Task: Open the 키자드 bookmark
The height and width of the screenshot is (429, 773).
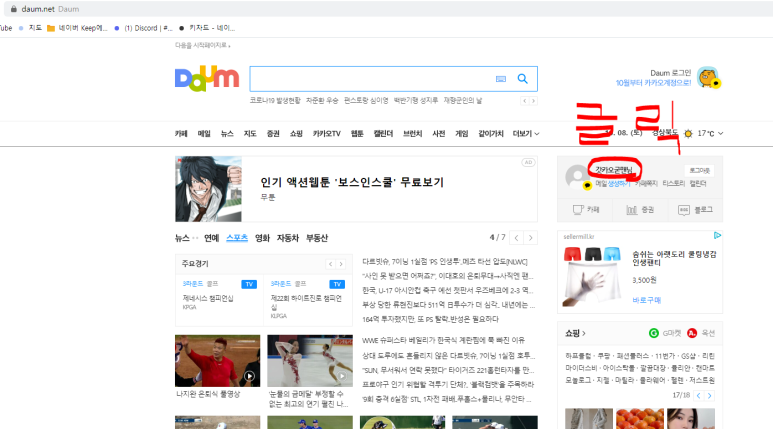Action: click(x=207, y=28)
